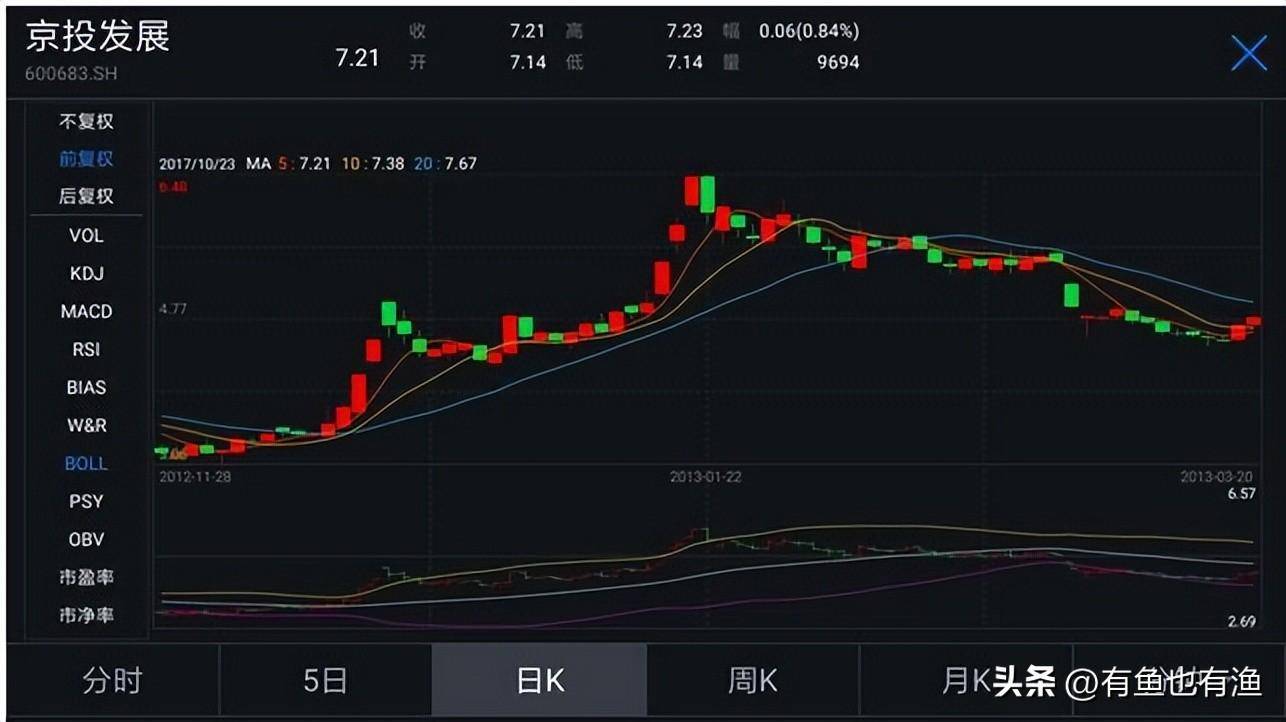This screenshot has height=722, width=1286.
Task: Show the W&R indicator
Action: (86, 426)
